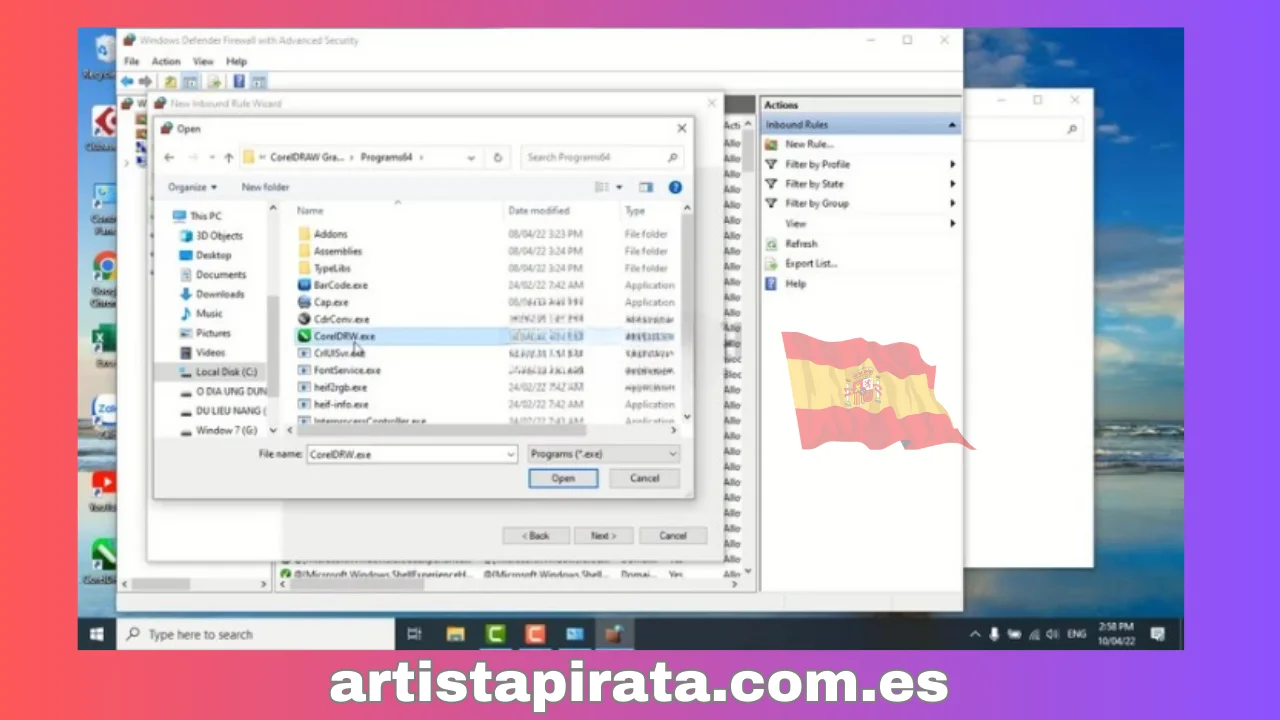
Task: Expand the View submenu in Actions pane
Action: tap(952, 223)
